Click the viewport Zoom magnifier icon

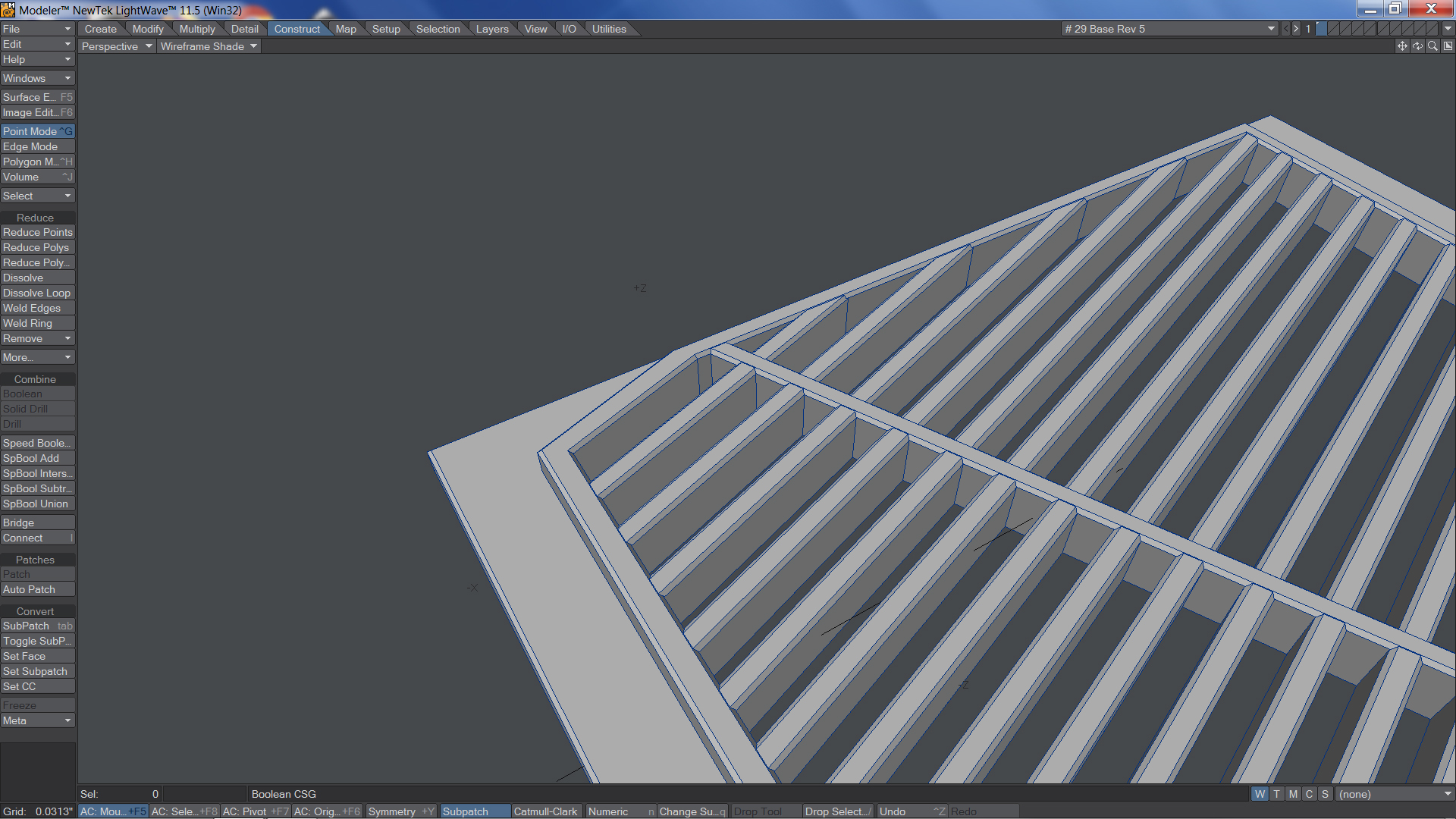tap(1432, 46)
